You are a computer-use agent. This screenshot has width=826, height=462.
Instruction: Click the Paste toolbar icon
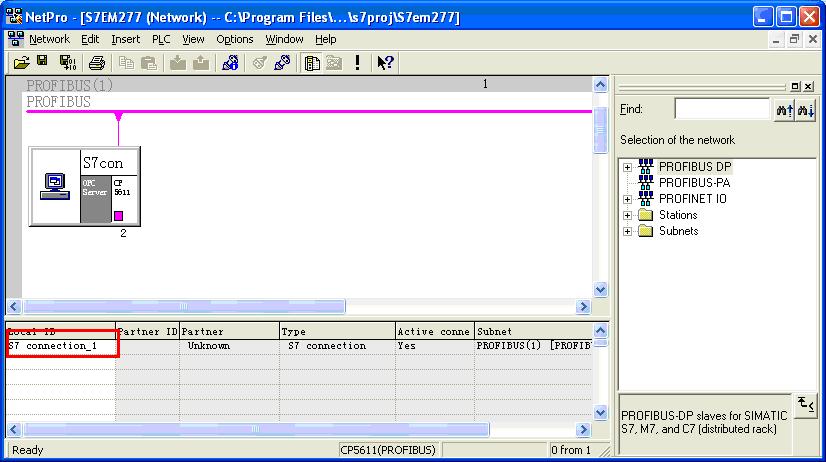(x=149, y=63)
